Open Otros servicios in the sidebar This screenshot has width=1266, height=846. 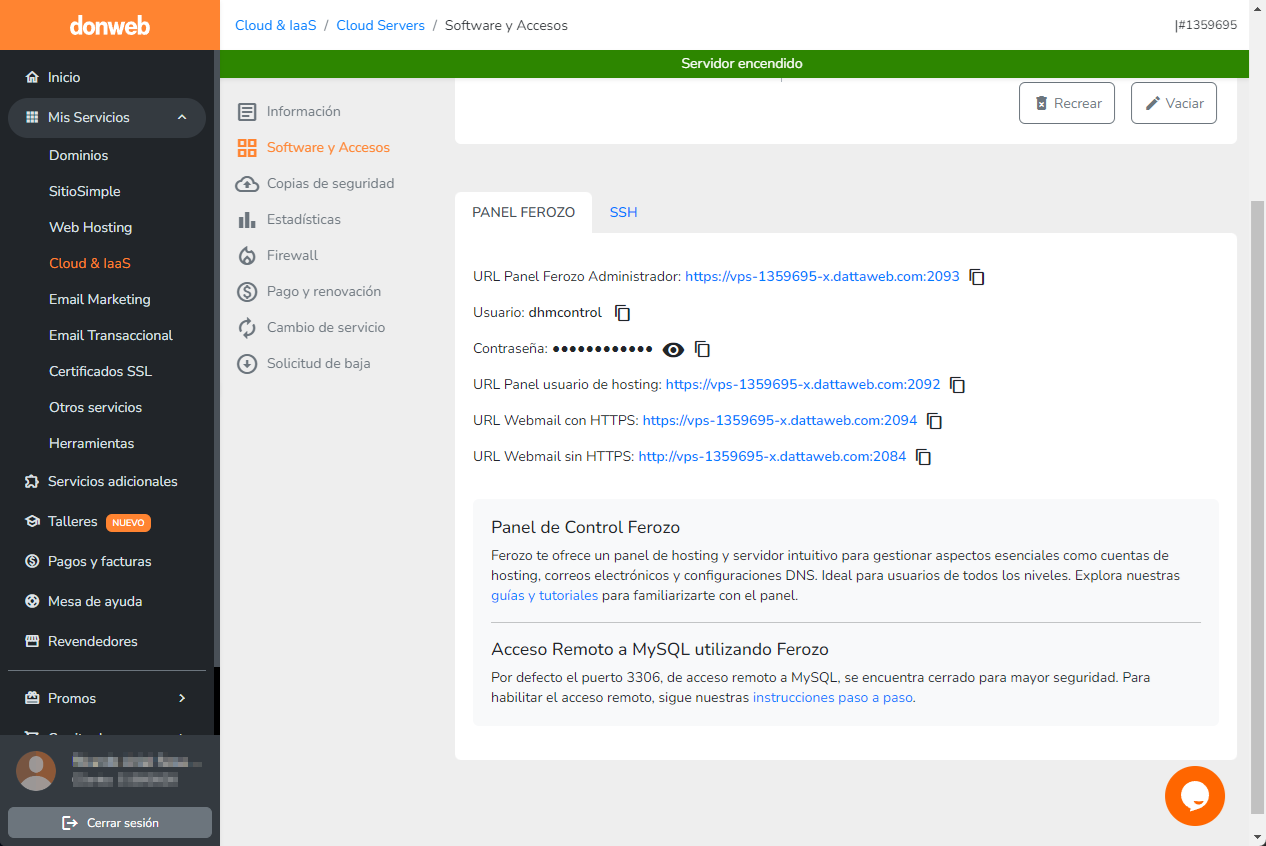tap(96, 407)
